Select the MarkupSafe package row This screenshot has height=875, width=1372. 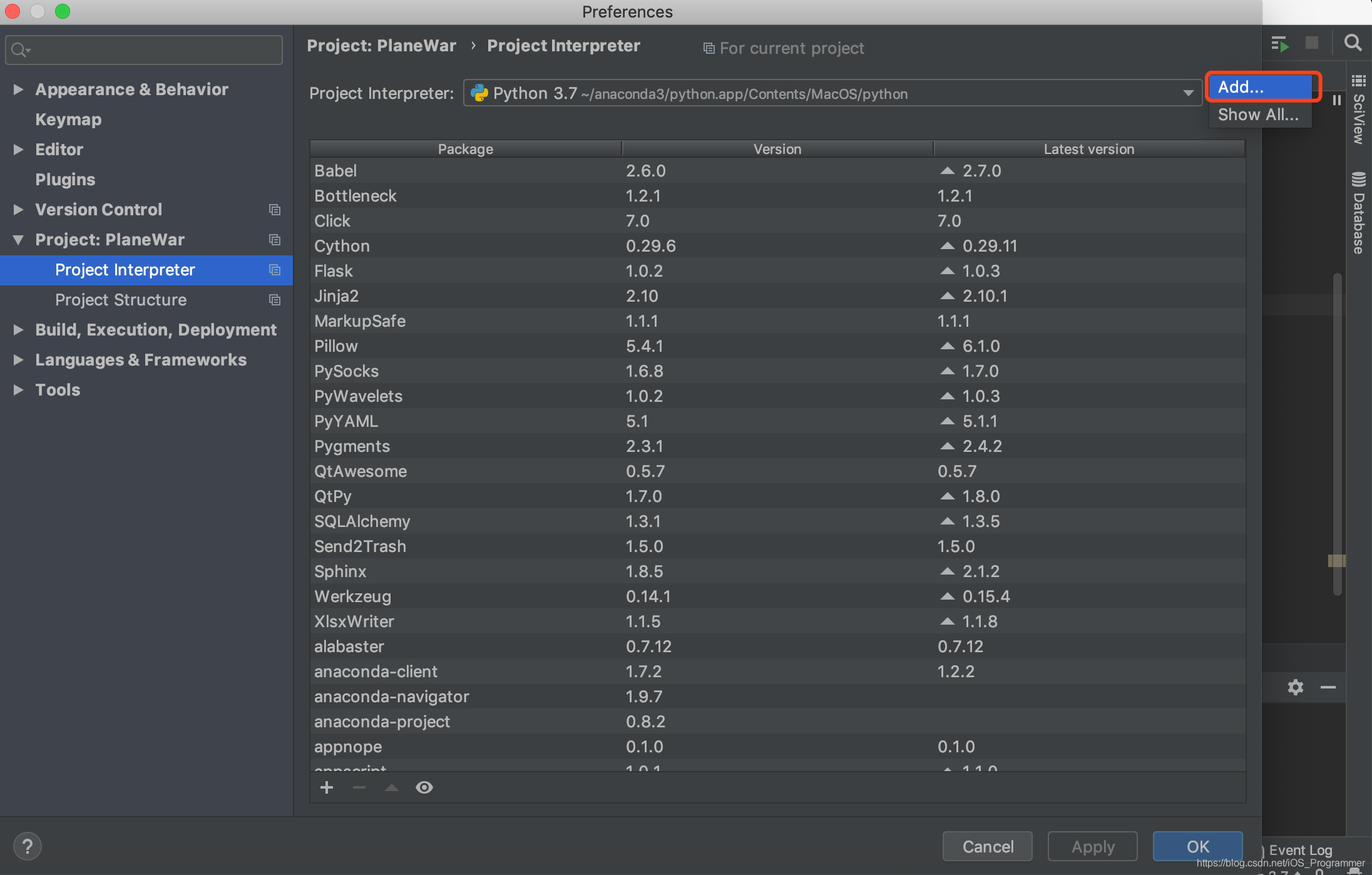[x=777, y=321]
